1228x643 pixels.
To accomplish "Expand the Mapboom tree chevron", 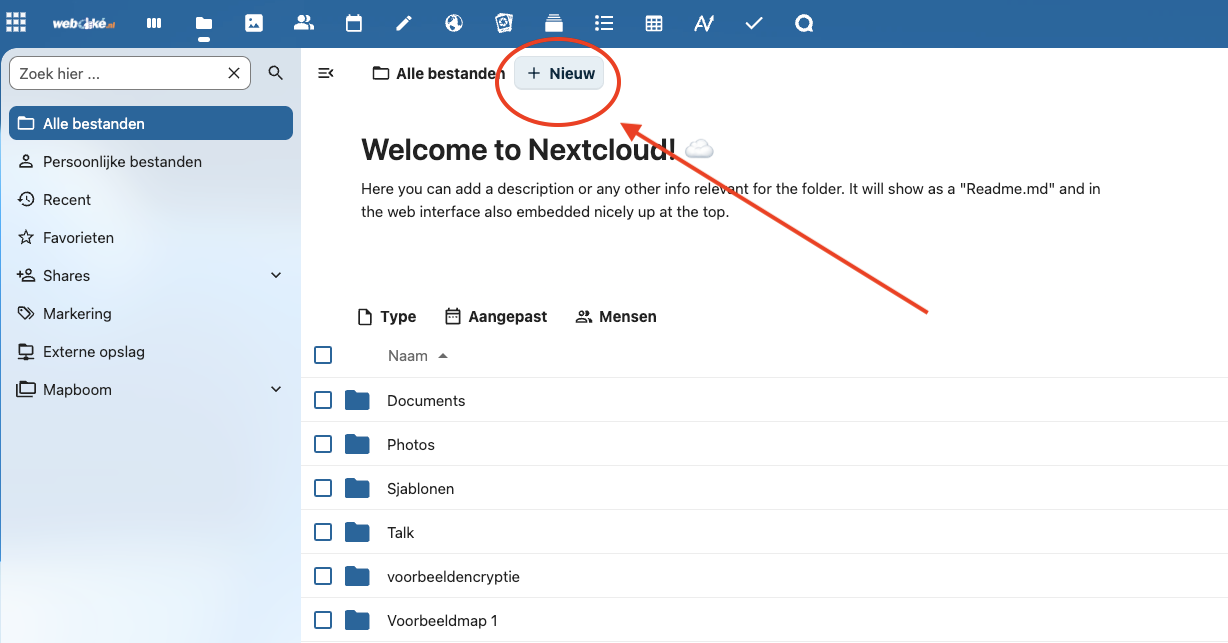I will (x=277, y=390).
